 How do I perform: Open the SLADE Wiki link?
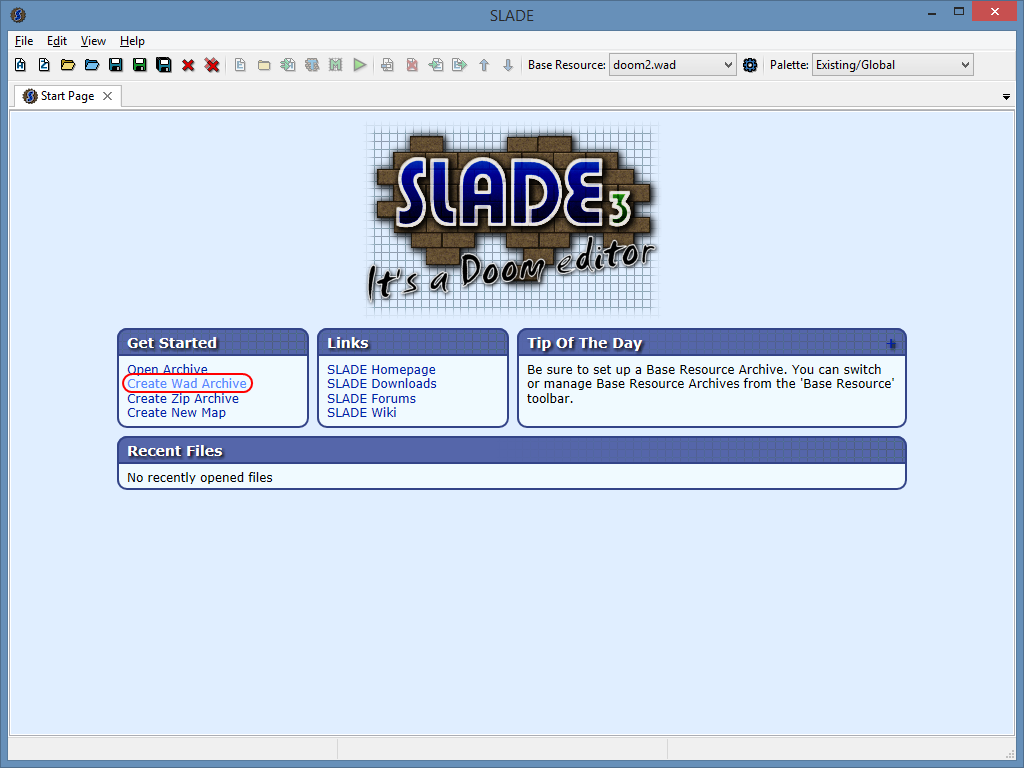click(x=362, y=413)
